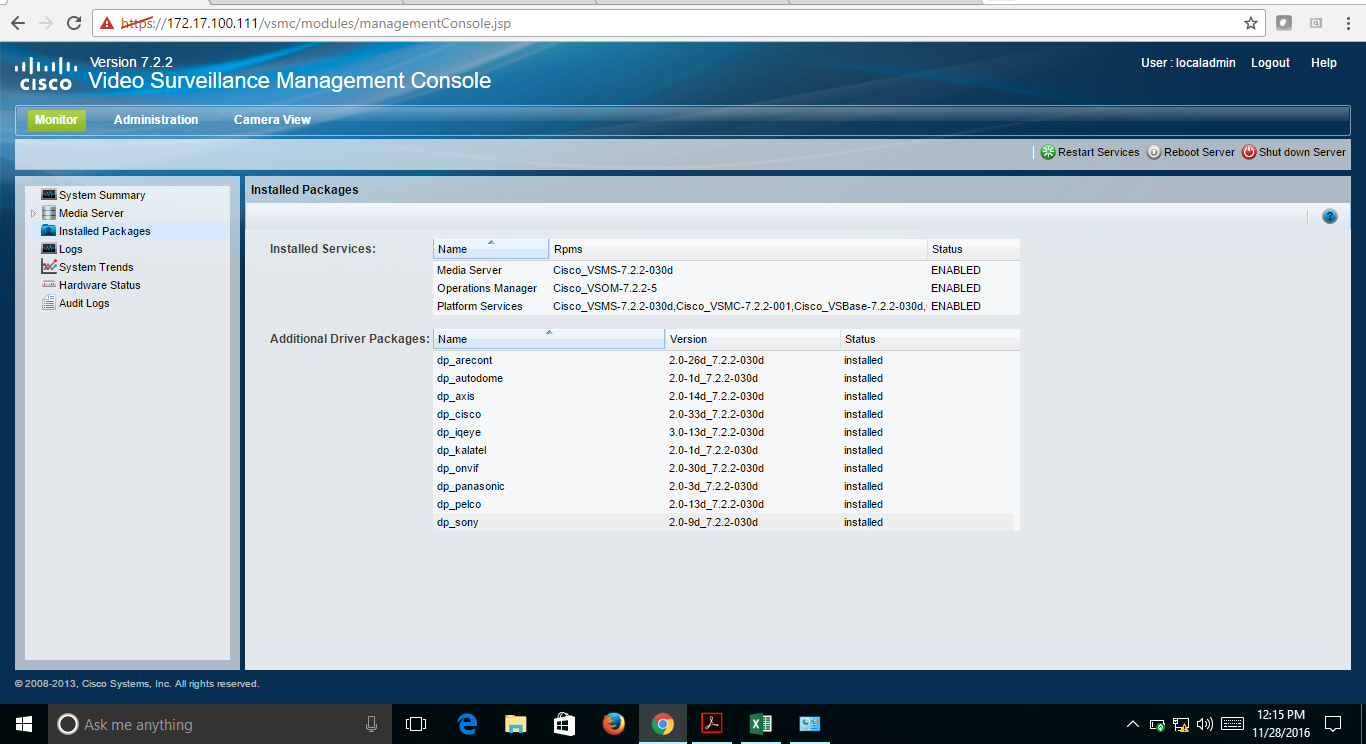Launch Microsoft Edge from taskbar
The image size is (1366, 744).
click(466, 724)
